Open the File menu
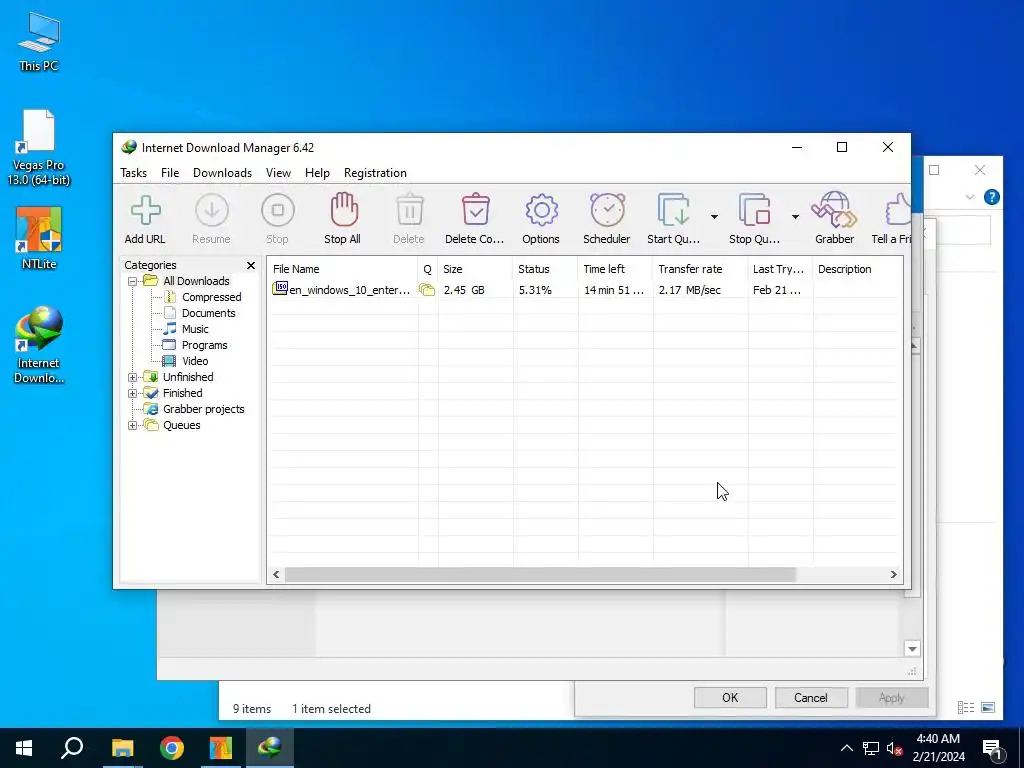Screen dimensions: 1024x768 (170, 173)
